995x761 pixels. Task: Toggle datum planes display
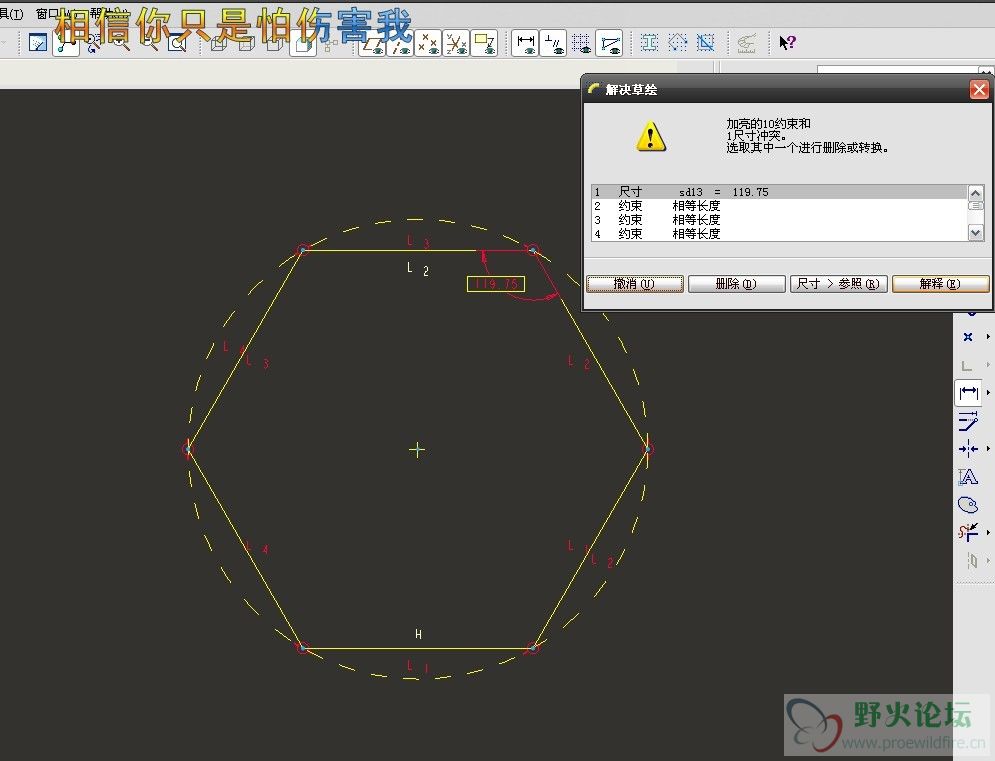[x=373, y=44]
